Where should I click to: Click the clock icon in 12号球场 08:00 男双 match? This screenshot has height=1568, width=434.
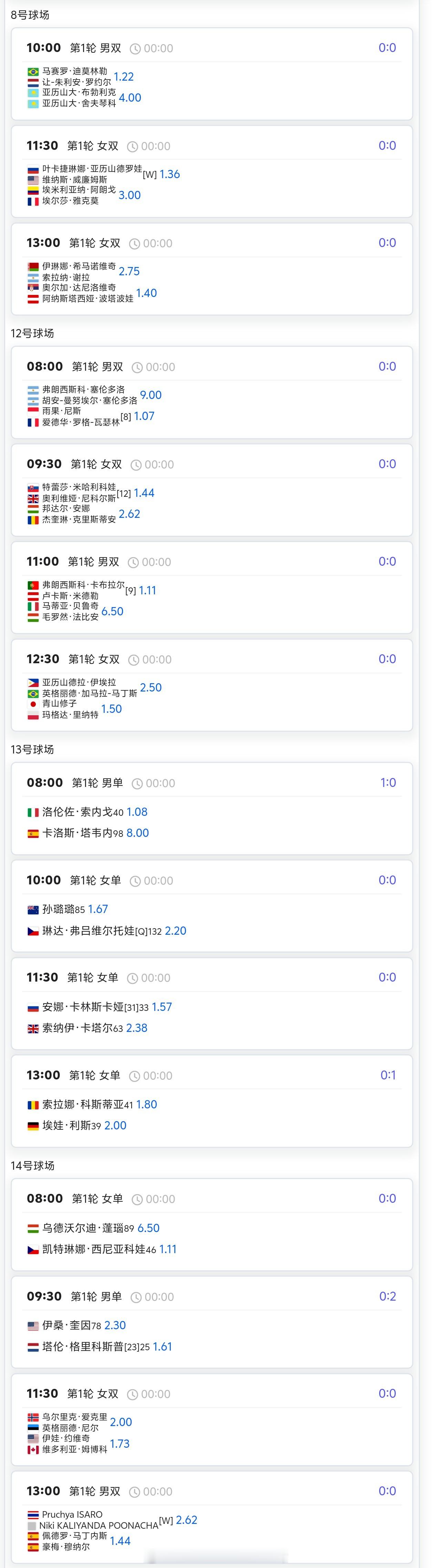point(137,368)
